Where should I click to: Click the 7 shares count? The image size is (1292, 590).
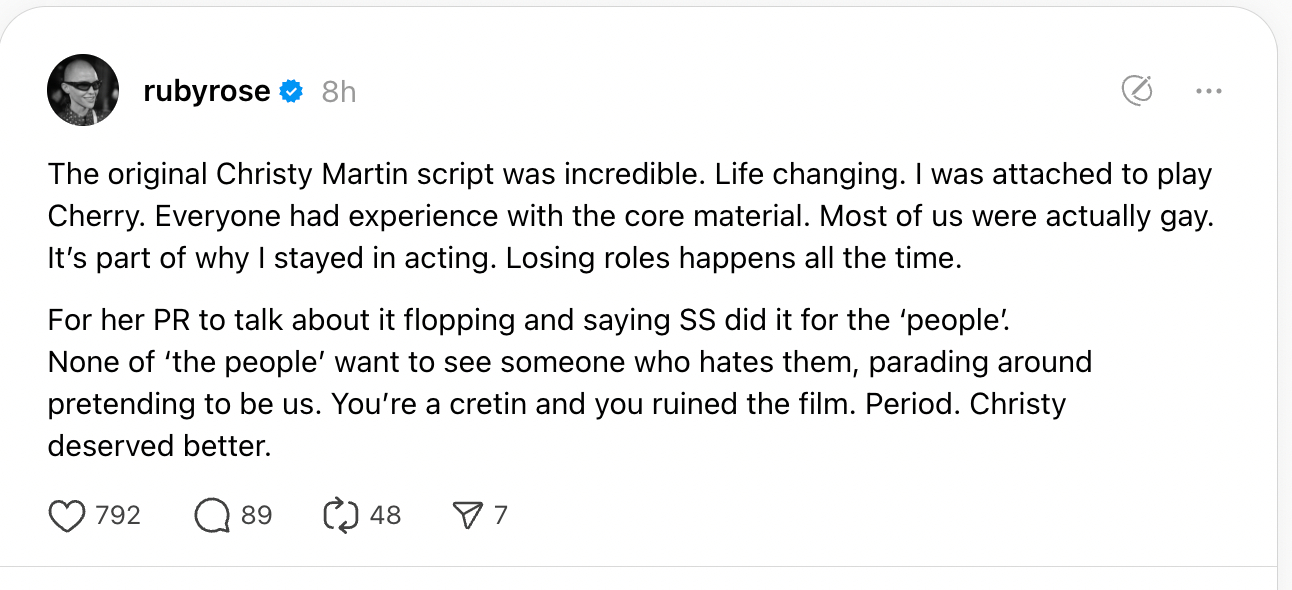(501, 515)
